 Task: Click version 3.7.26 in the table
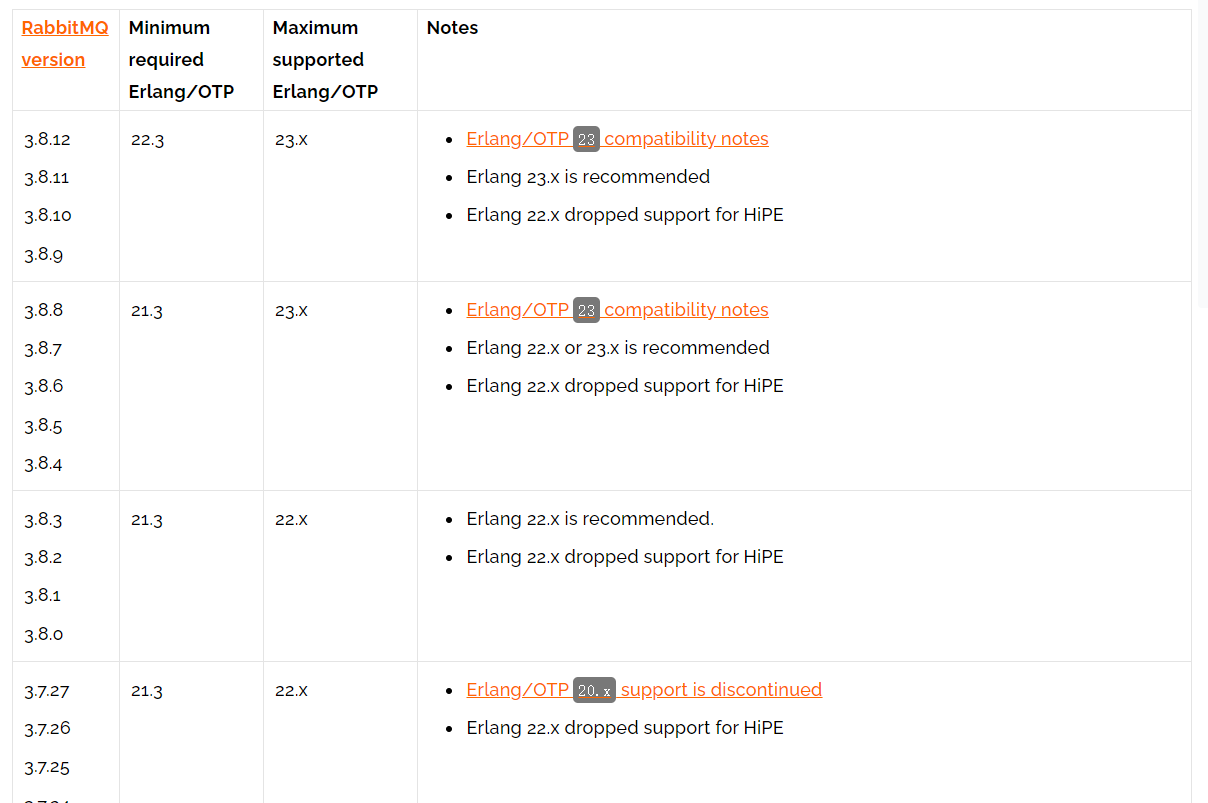47,728
